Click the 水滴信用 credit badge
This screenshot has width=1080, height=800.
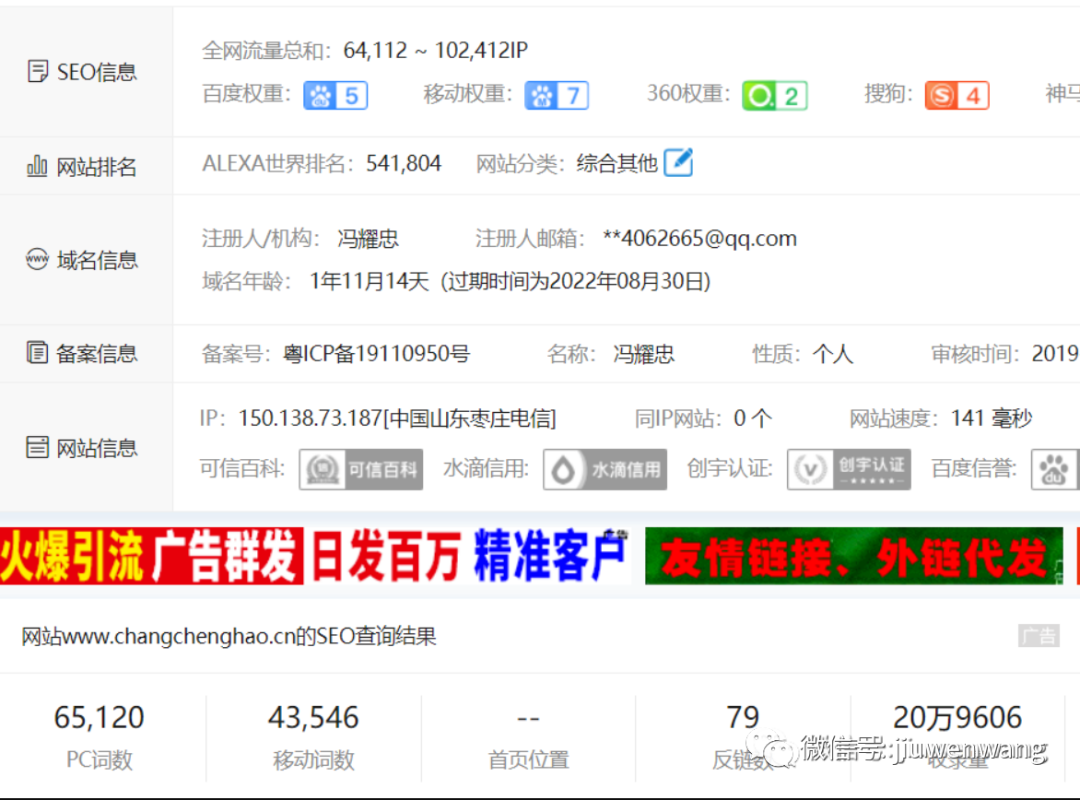click(x=604, y=469)
